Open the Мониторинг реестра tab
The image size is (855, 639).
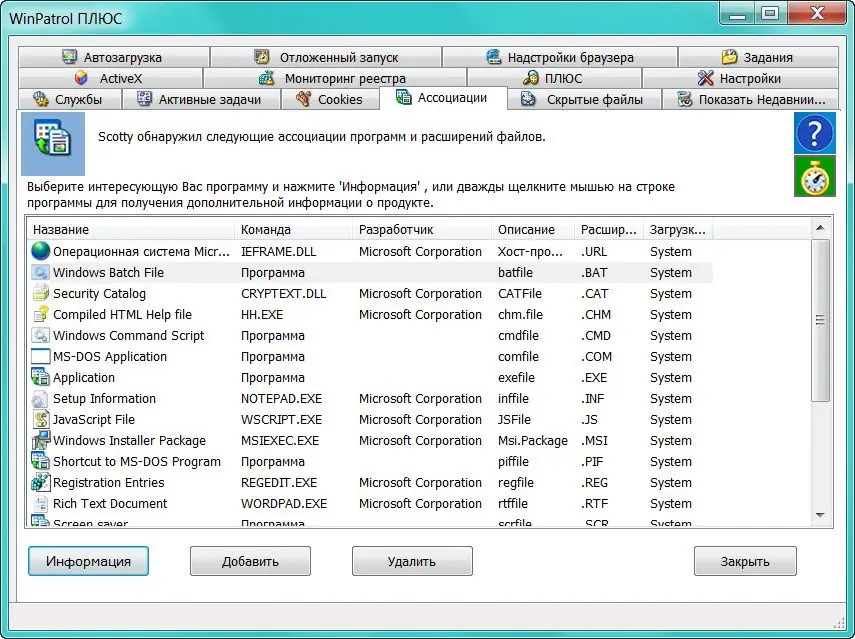tap(333, 78)
